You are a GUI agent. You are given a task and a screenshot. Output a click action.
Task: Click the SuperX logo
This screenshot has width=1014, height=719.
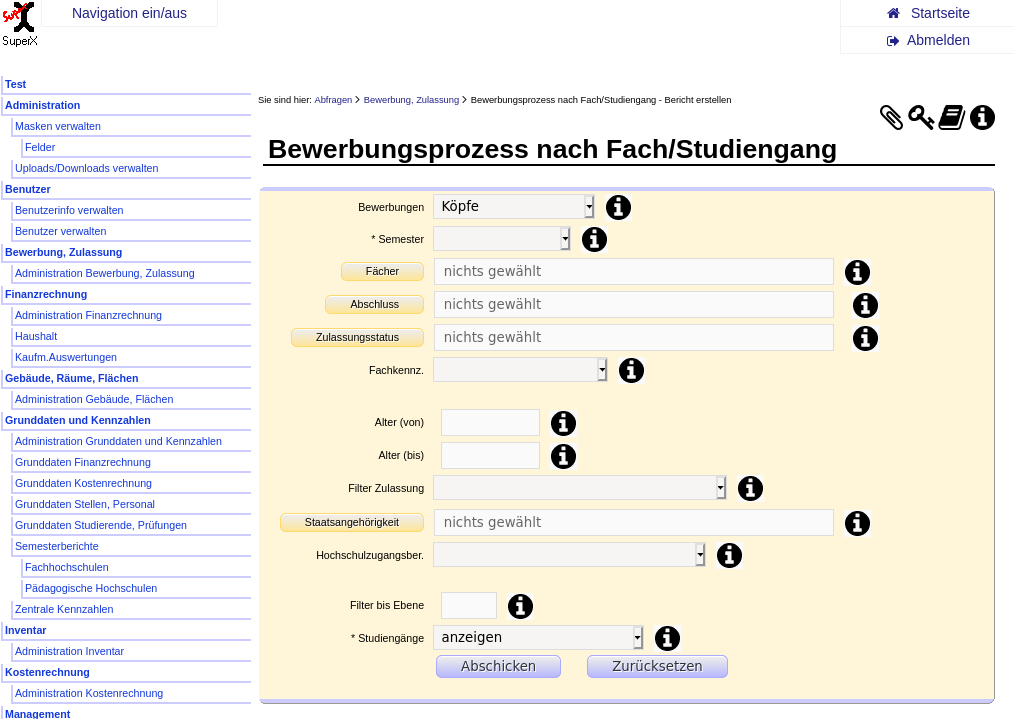(19, 25)
